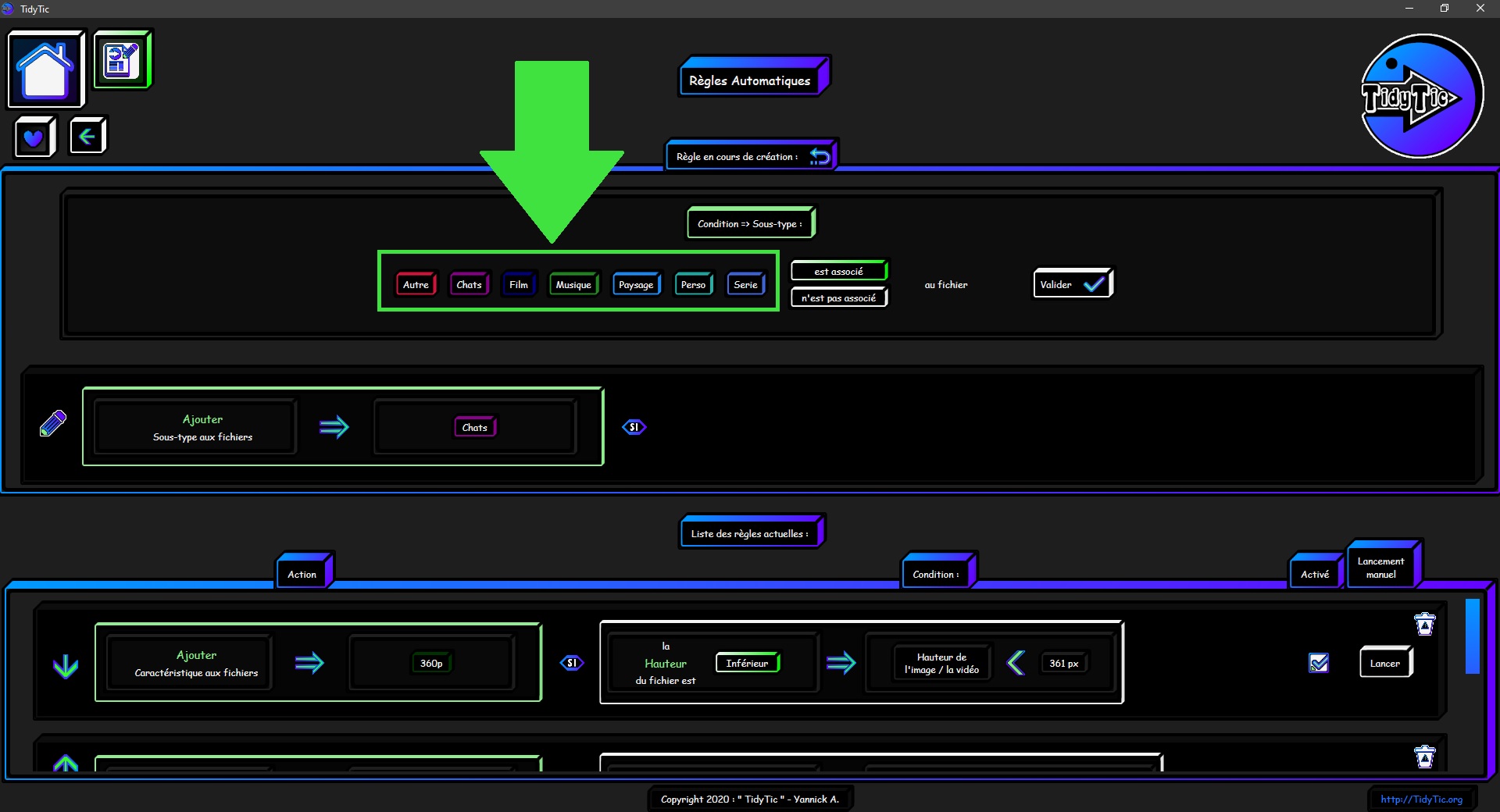Move the 360p rule down with arrow

[x=66, y=666]
